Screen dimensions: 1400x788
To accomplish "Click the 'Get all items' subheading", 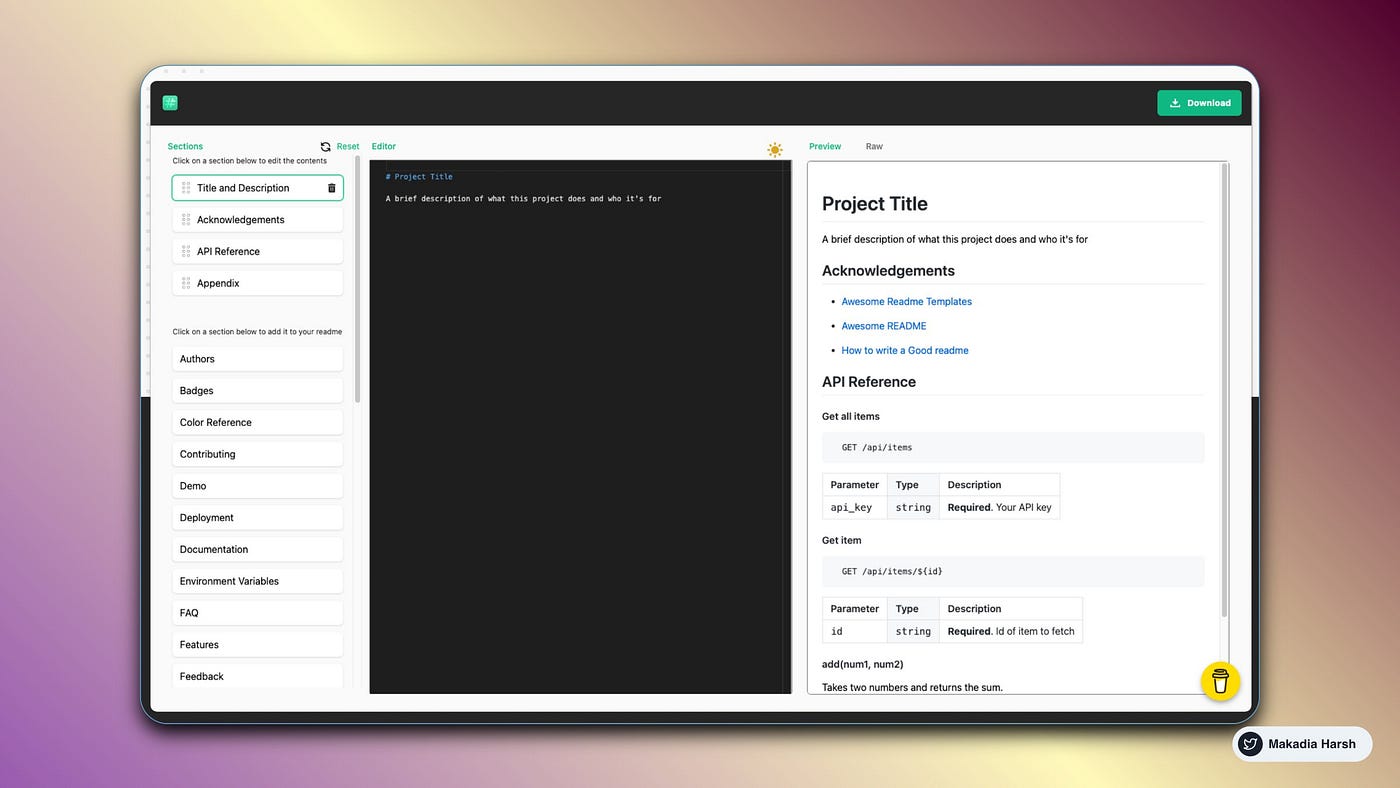I will (851, 416).
